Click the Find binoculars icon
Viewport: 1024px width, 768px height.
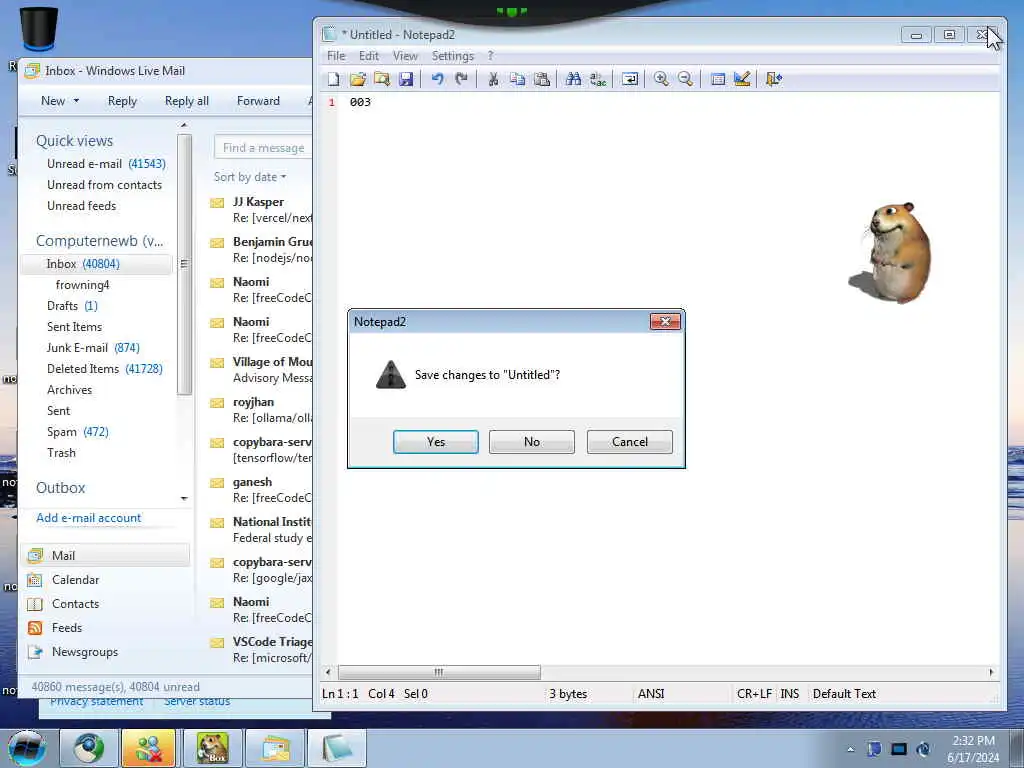573,79
